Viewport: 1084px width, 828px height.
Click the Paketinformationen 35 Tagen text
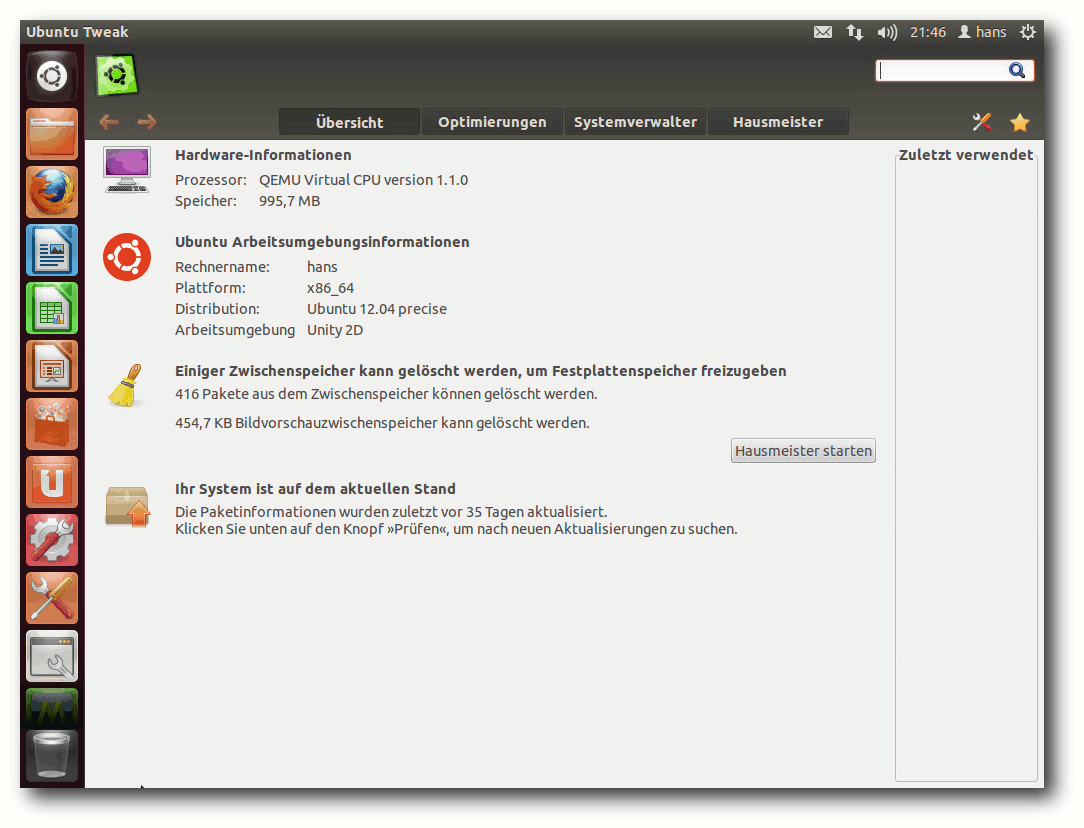tap(391, 512)
